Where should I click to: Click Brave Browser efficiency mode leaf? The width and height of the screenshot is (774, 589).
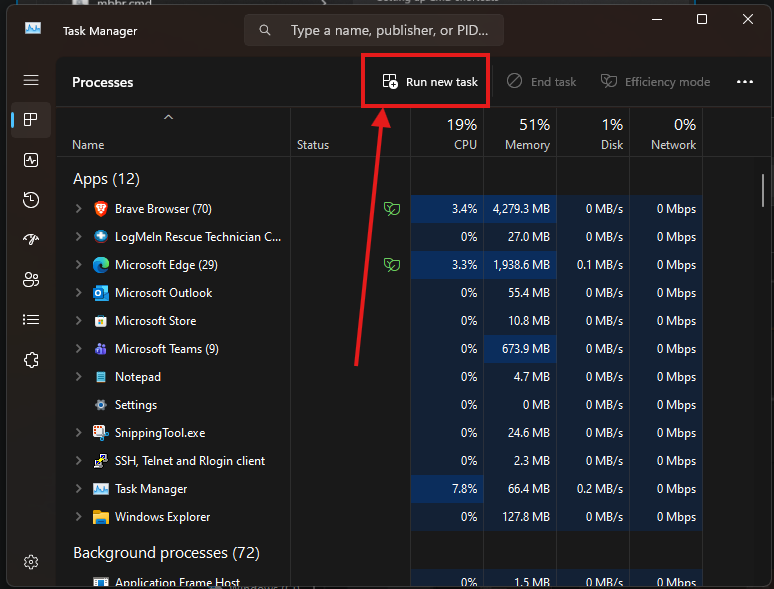[x=392, y=209]
